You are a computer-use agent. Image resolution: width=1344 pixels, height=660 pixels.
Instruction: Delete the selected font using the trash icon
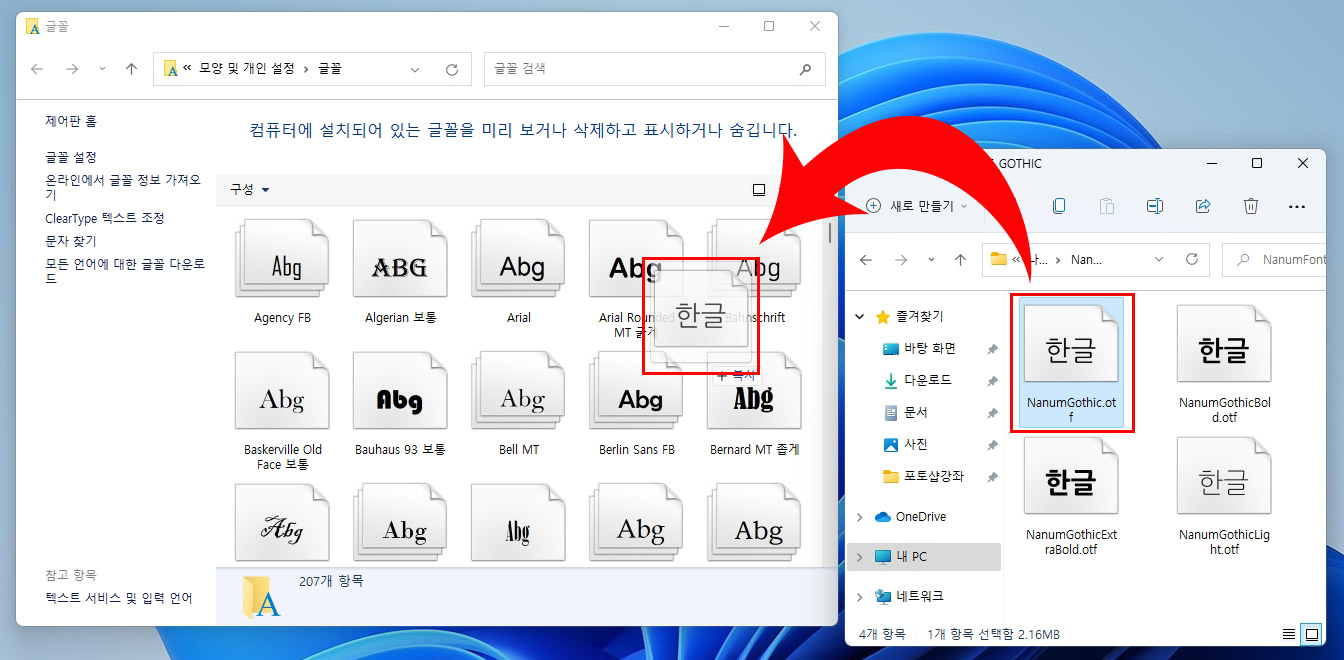[x=1251, y=206]
